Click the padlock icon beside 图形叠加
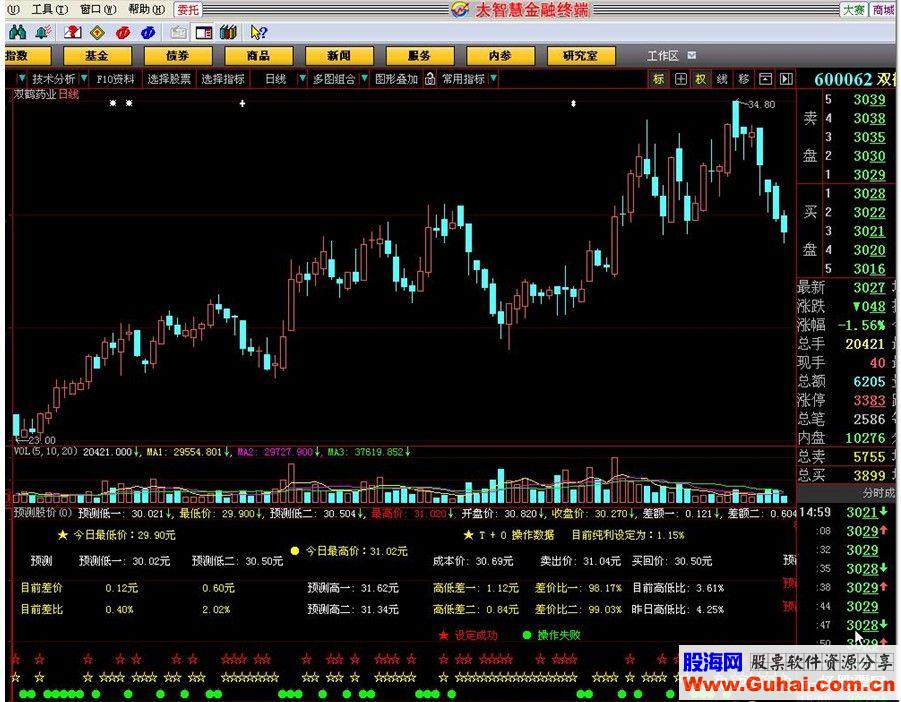901x702 pixels. [430, 79]
